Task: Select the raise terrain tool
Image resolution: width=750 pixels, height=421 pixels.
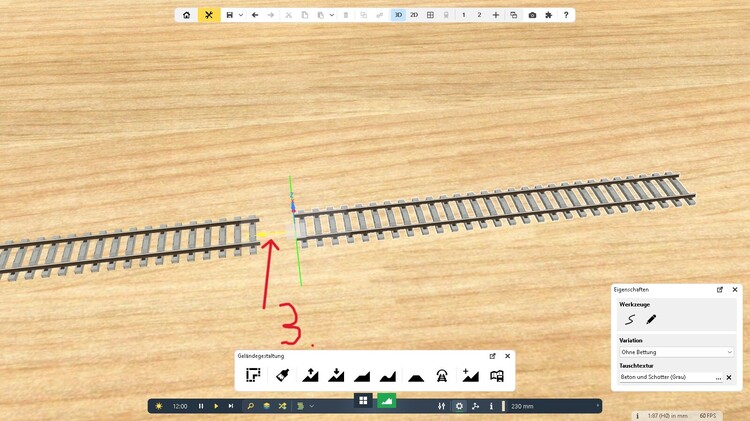Action: point(310,375)
